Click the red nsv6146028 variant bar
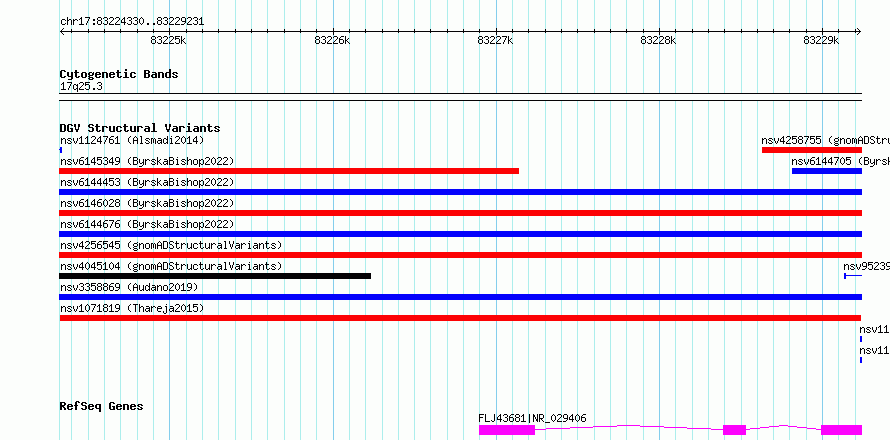Viewport: 890px width, 440px height. coord(461,213)
